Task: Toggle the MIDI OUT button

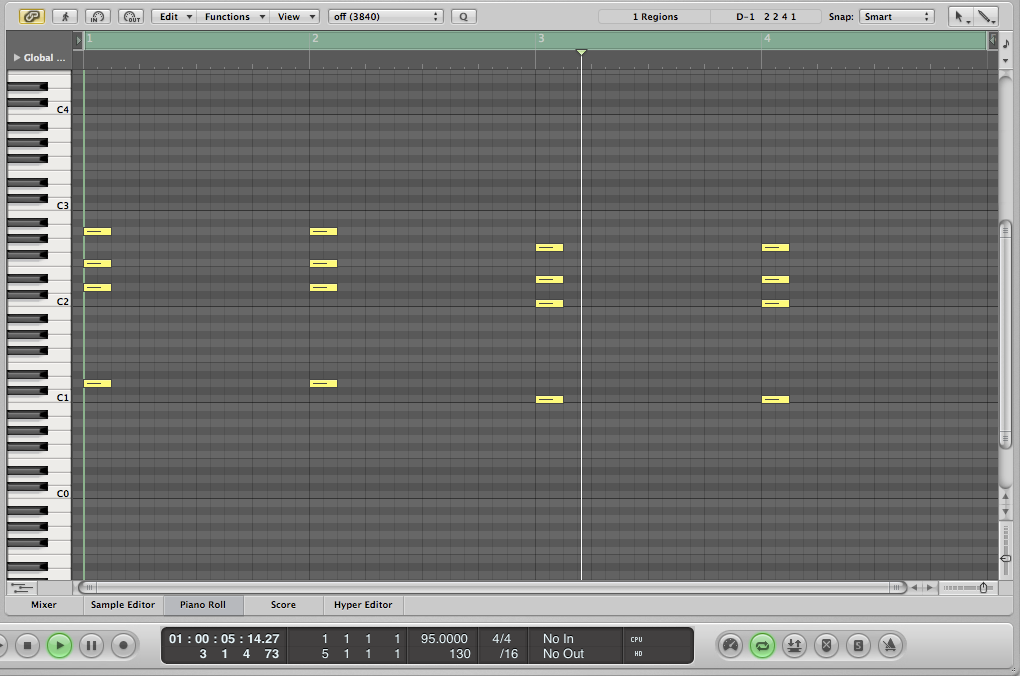Action: pos(131,16)
